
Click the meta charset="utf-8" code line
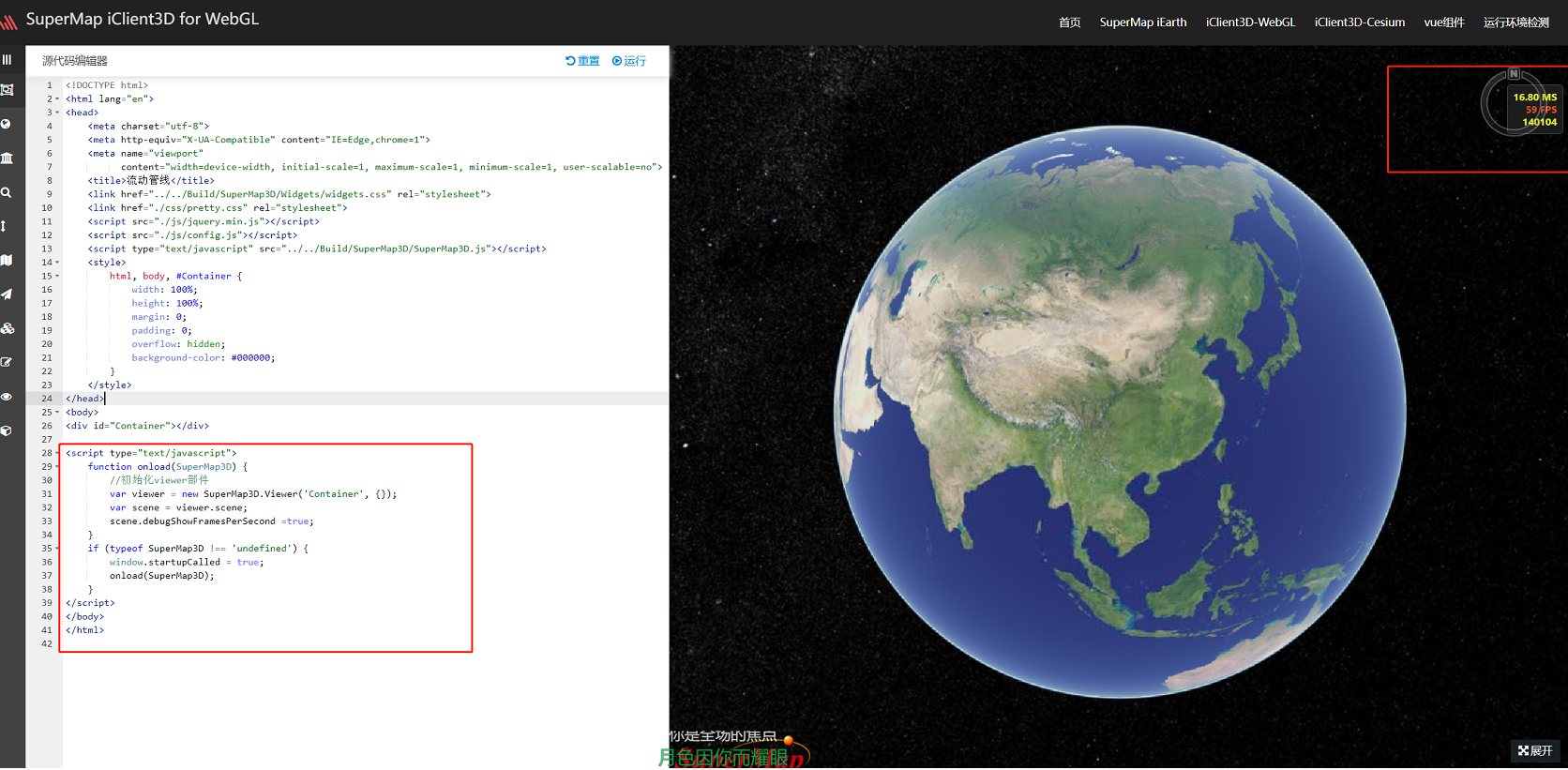[148, 126]
